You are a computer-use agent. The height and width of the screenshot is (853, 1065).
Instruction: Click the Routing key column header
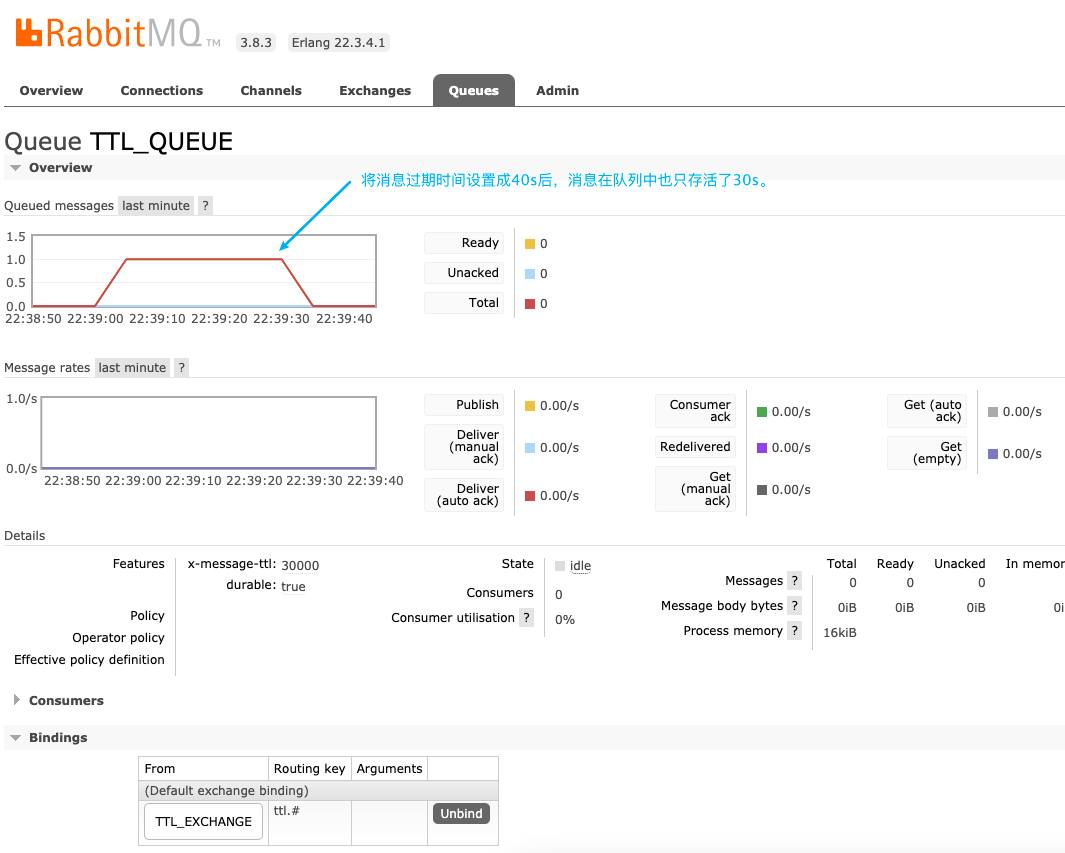pyautogui.click(x=310, y=769)
